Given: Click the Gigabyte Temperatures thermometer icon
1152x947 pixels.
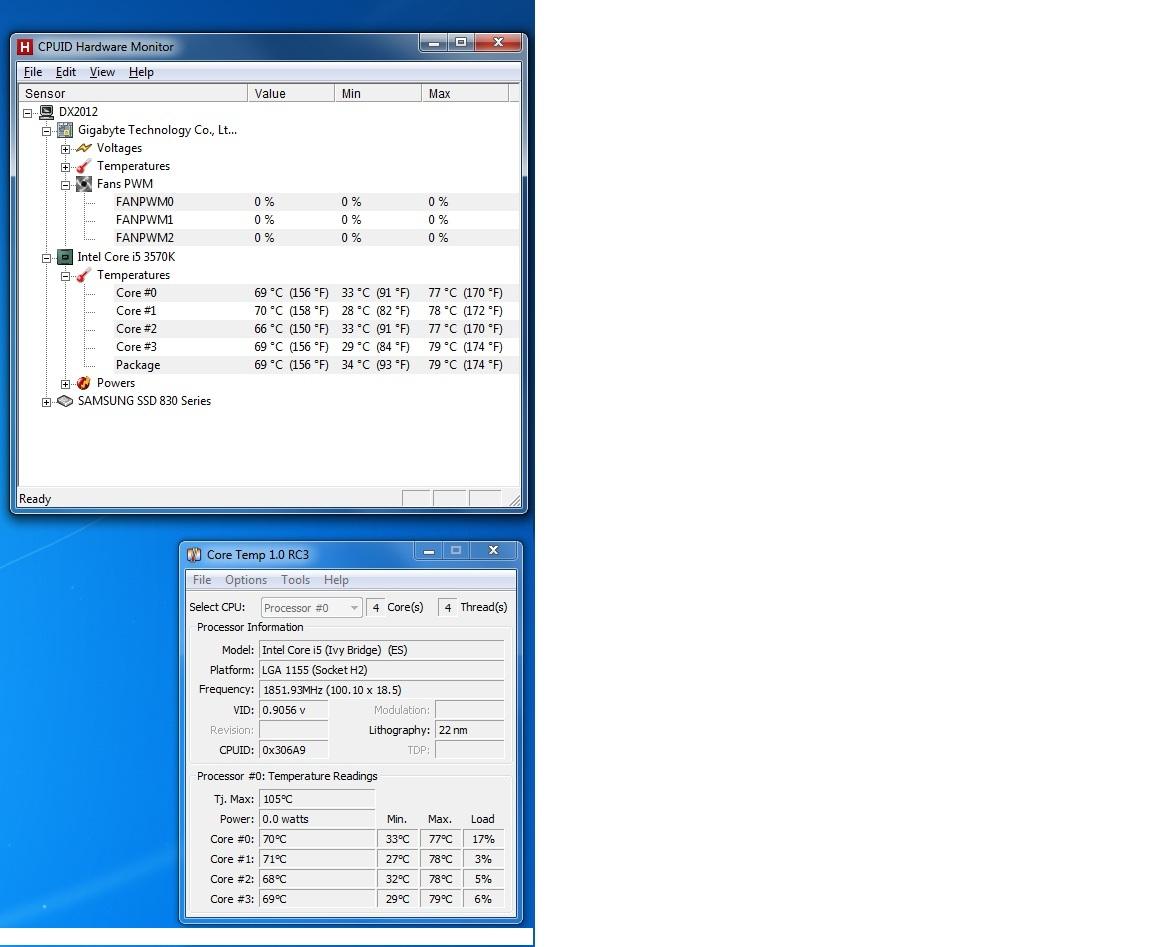Looking at the screenshot, I should (x=84, y=166).
